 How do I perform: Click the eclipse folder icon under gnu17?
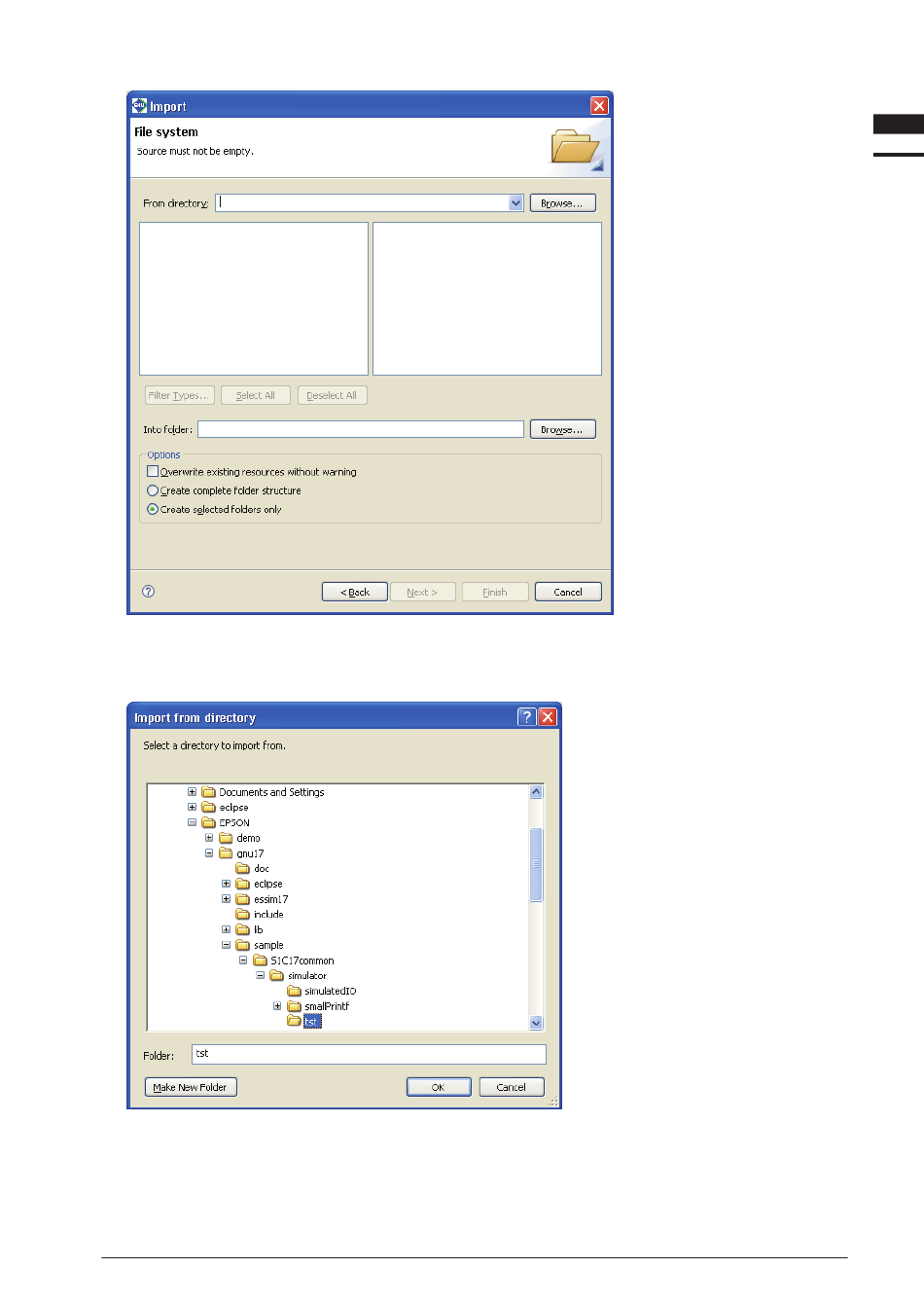[243, 884]
